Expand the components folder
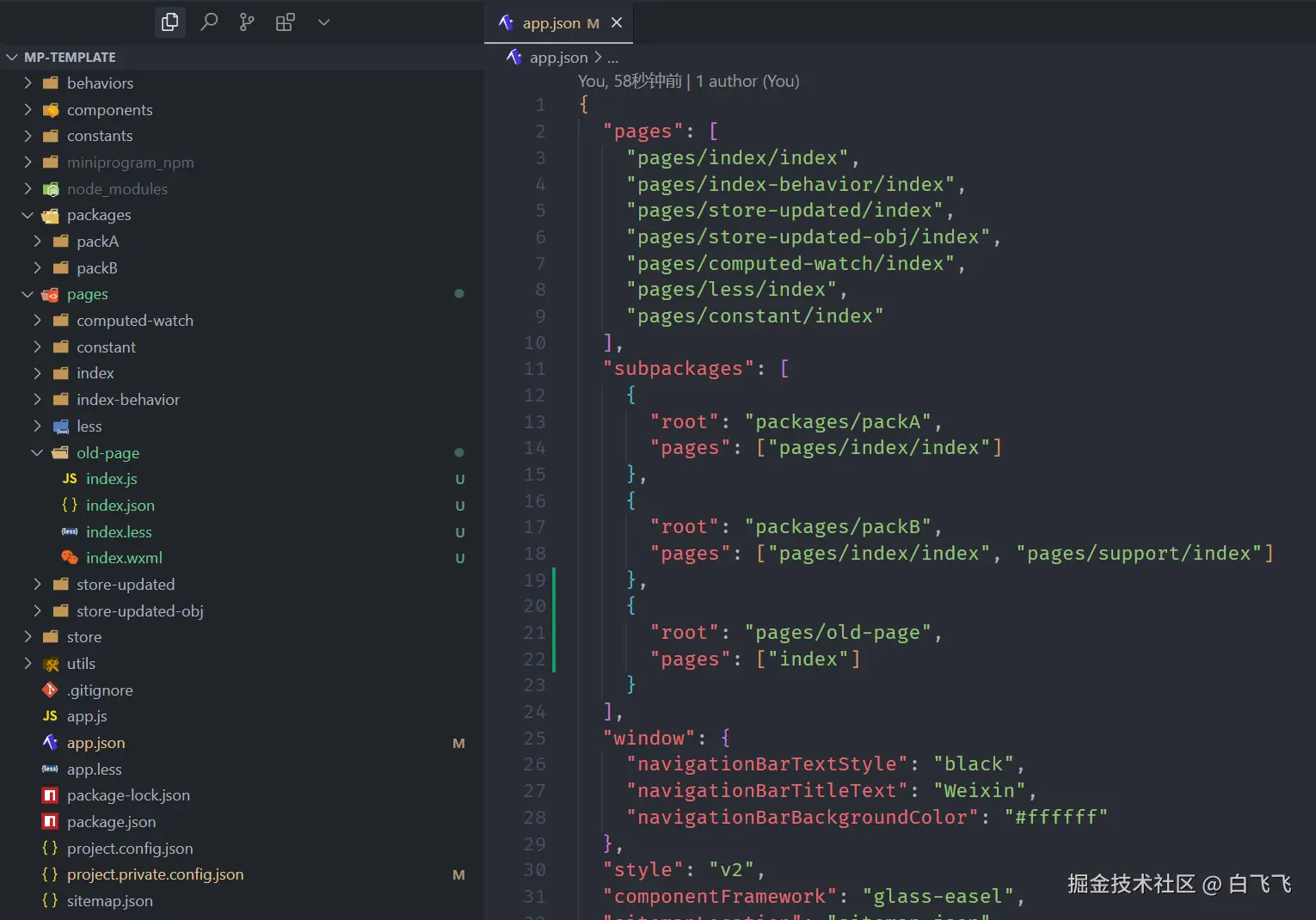Viewport: 1316px width, 920px height. click(x=28, y=110)
